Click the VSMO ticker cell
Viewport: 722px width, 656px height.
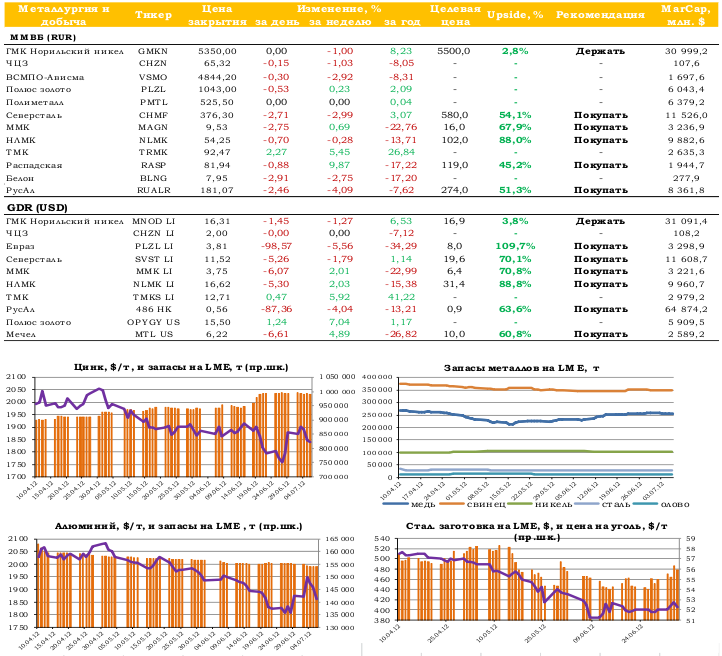coord(153,77)
